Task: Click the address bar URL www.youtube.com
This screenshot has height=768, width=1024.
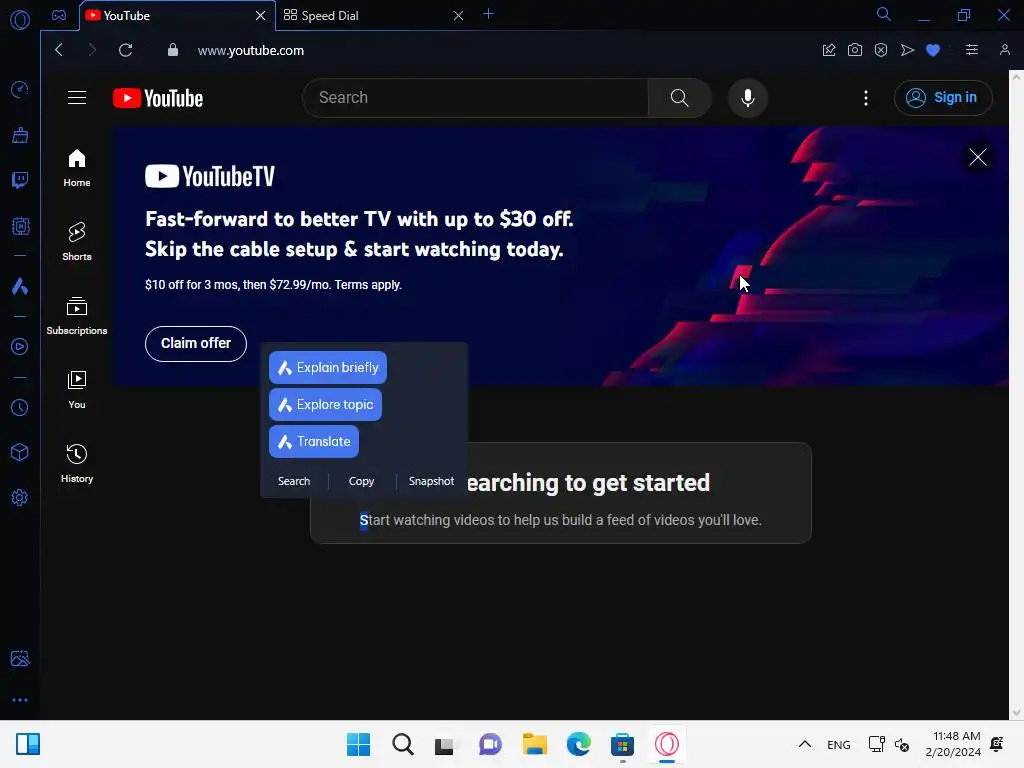Action: [251, 50]
